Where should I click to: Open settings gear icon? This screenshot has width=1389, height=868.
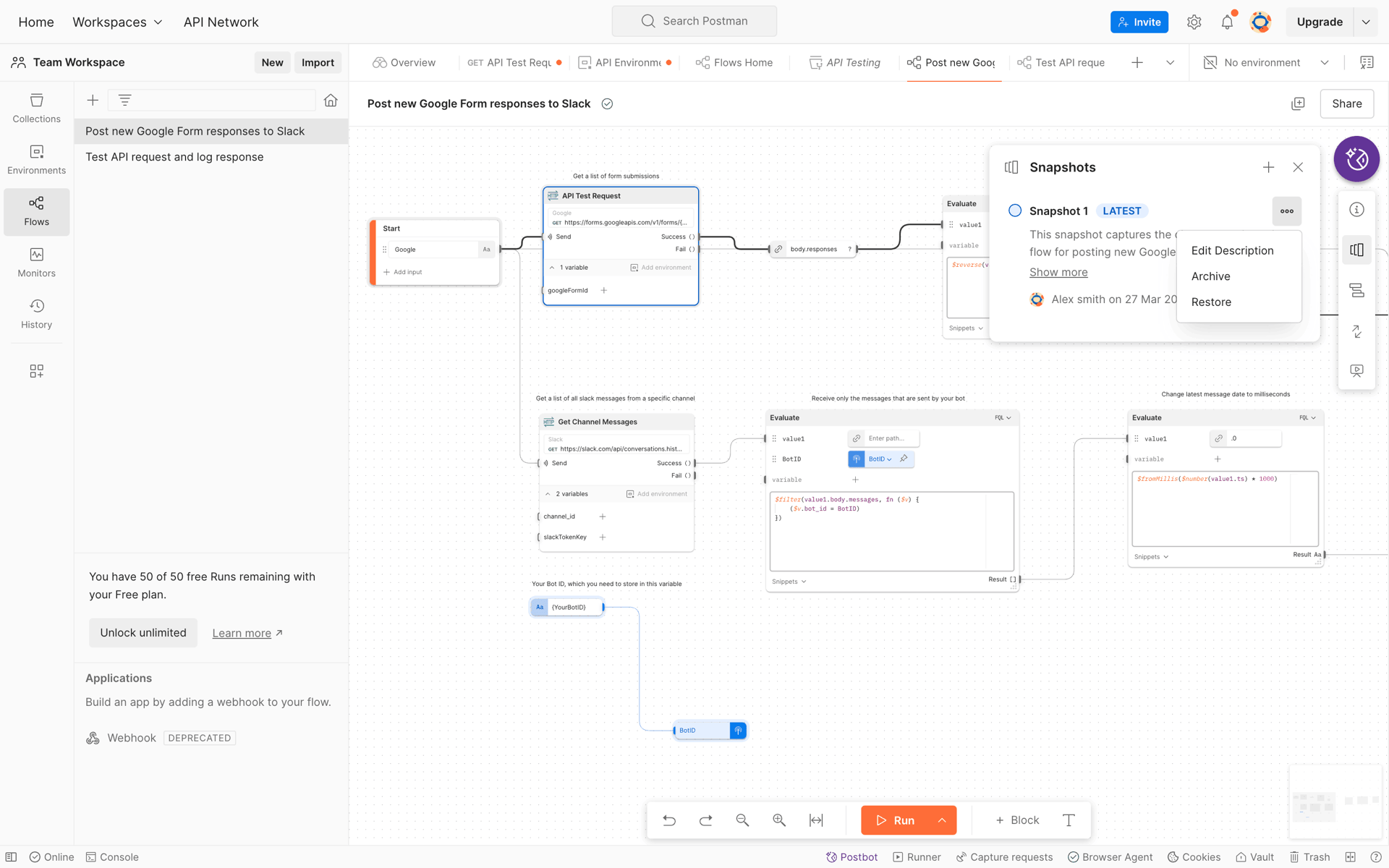(x=1194, y=22)
